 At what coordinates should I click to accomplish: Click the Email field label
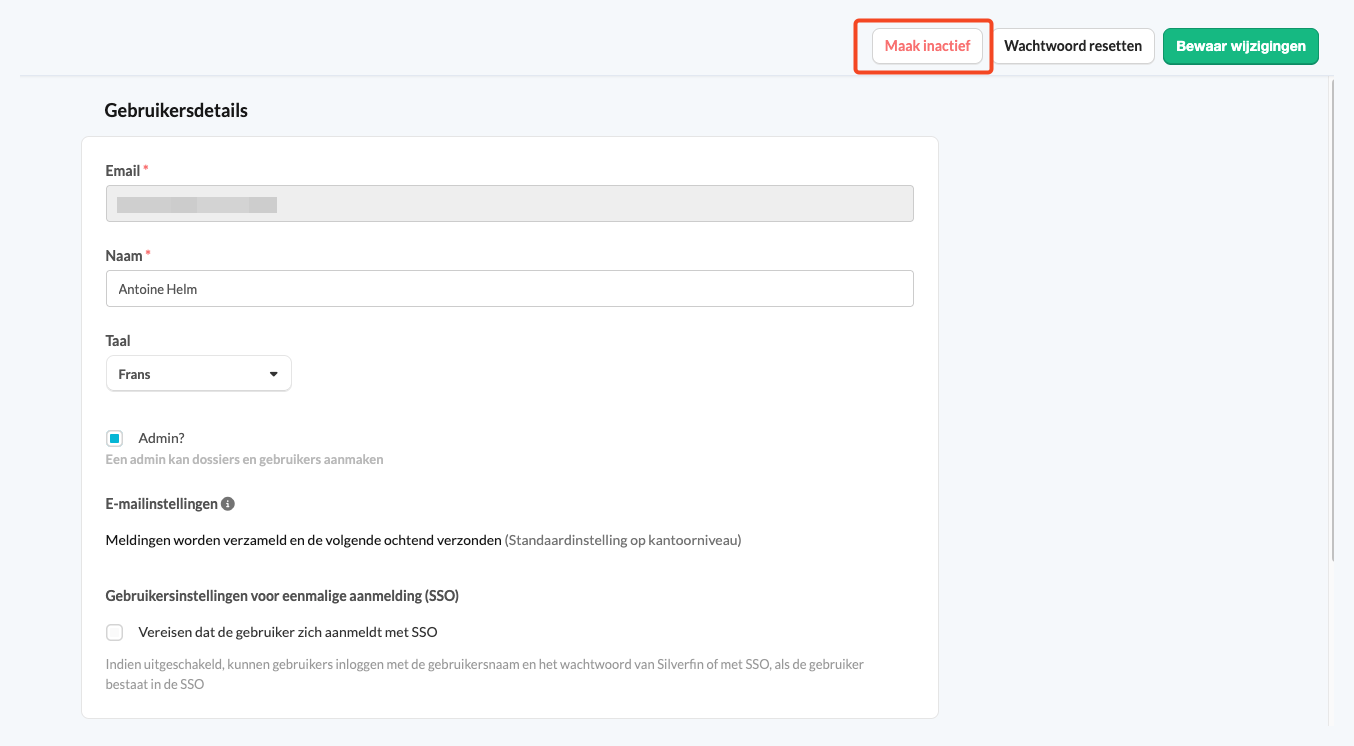[123, 171]
